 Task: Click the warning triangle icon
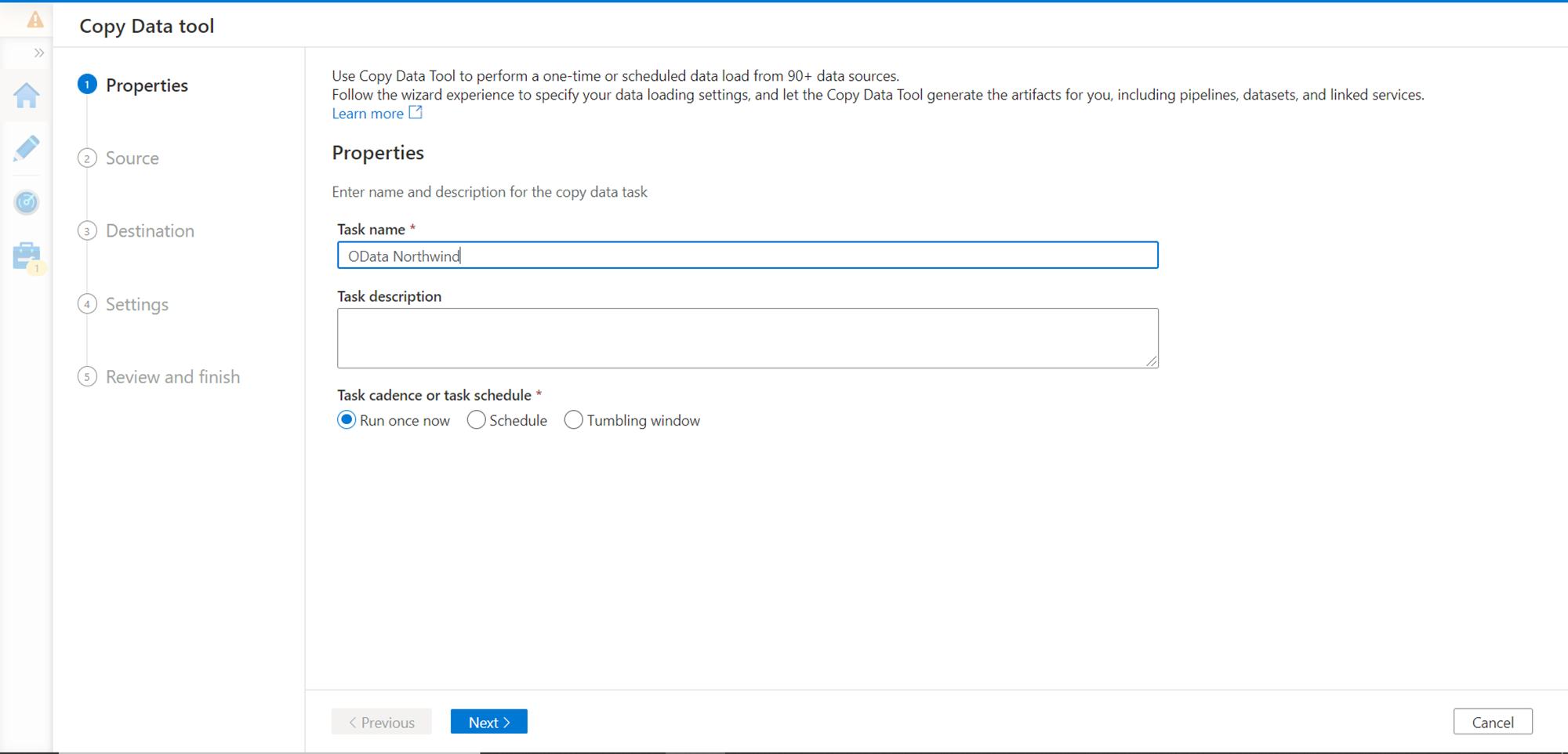click(35, 20)
